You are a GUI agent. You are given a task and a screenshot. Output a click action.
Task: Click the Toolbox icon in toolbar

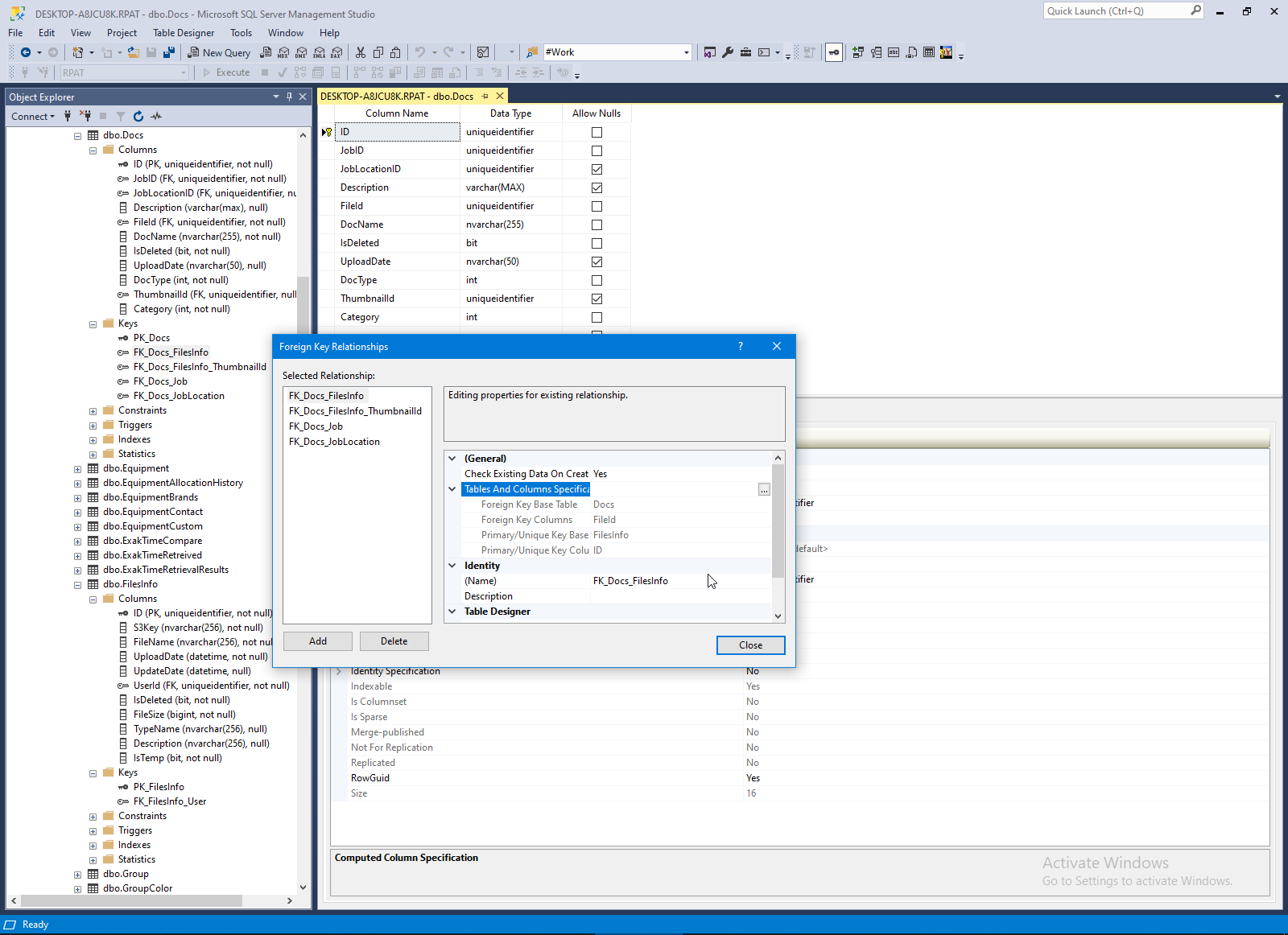click(x=746, y=52)
